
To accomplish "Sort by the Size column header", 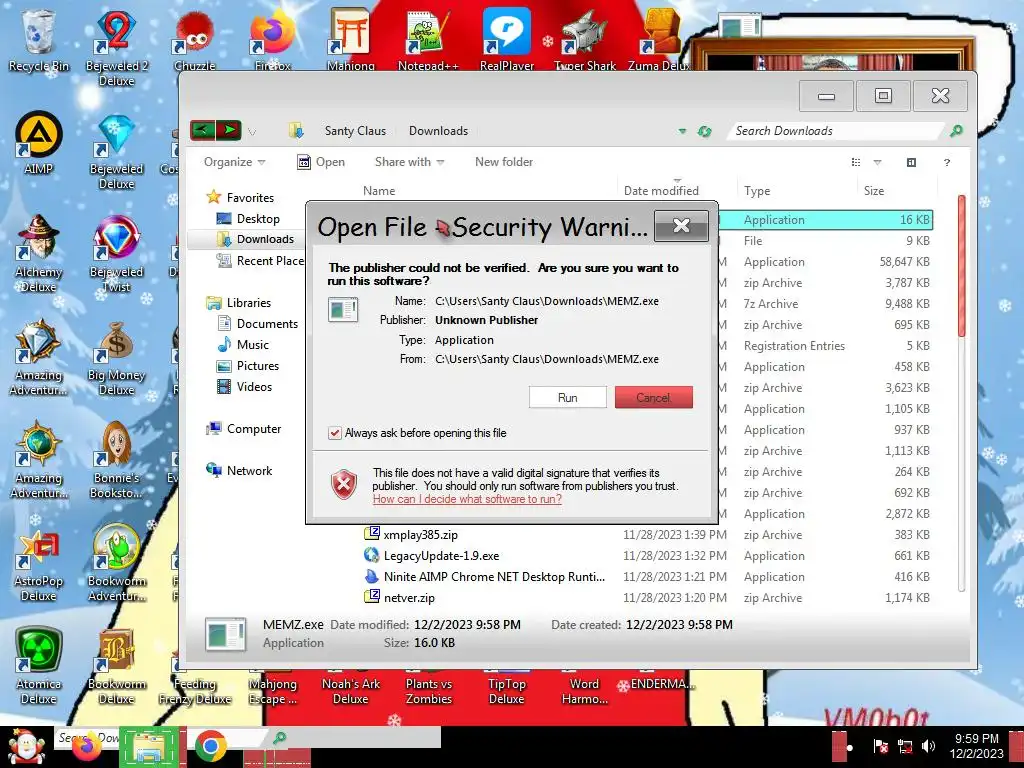I will (x=874, y=191).
